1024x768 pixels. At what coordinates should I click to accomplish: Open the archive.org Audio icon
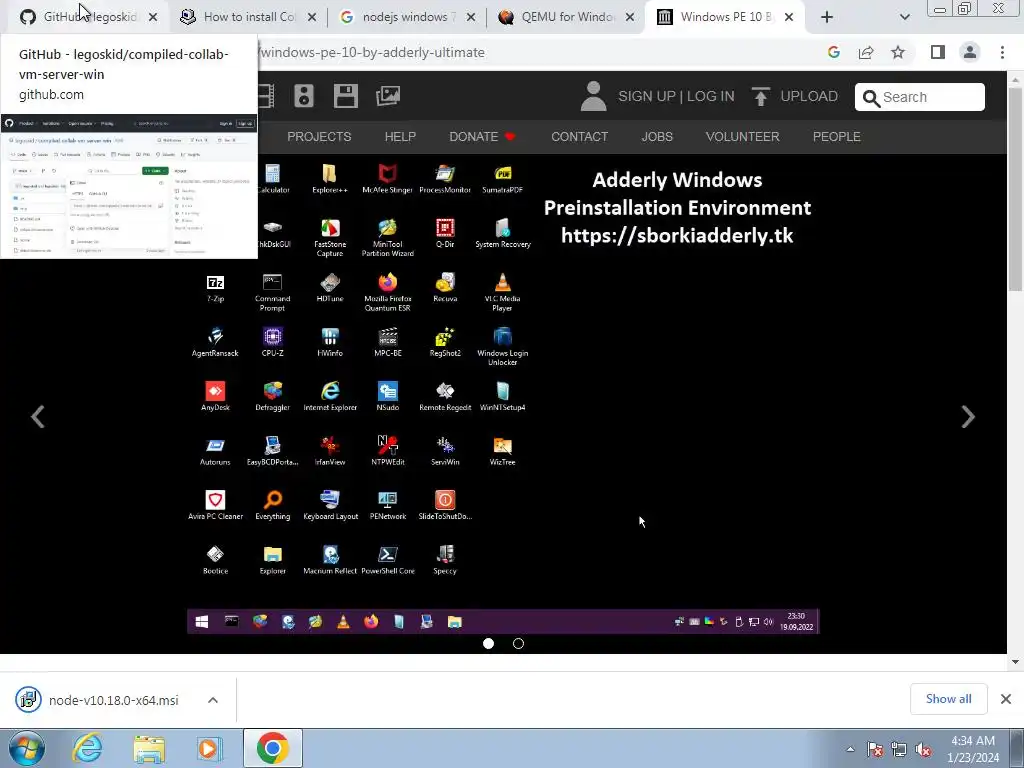304,96
